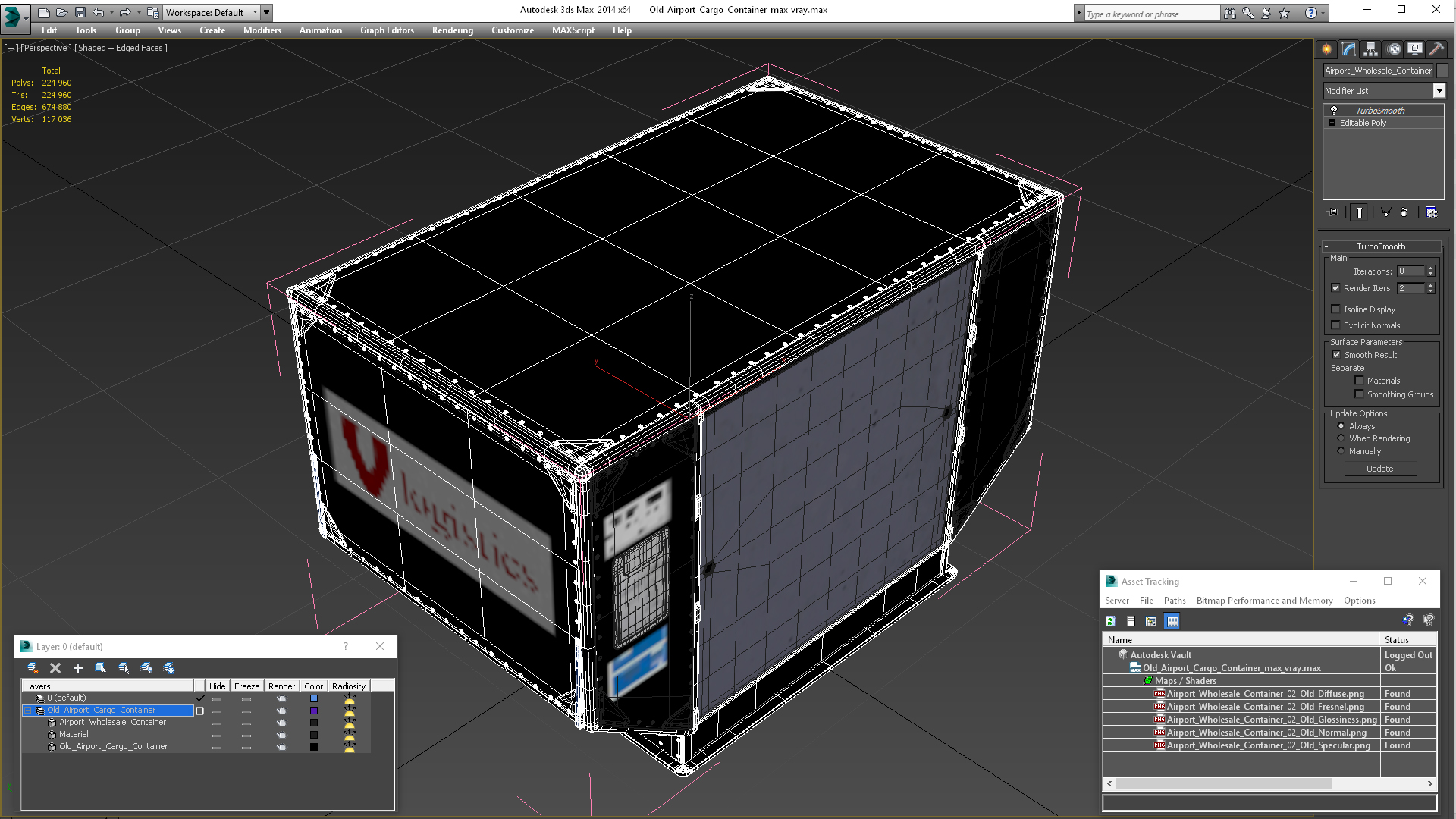Select the When Rendering update option

1341,438
